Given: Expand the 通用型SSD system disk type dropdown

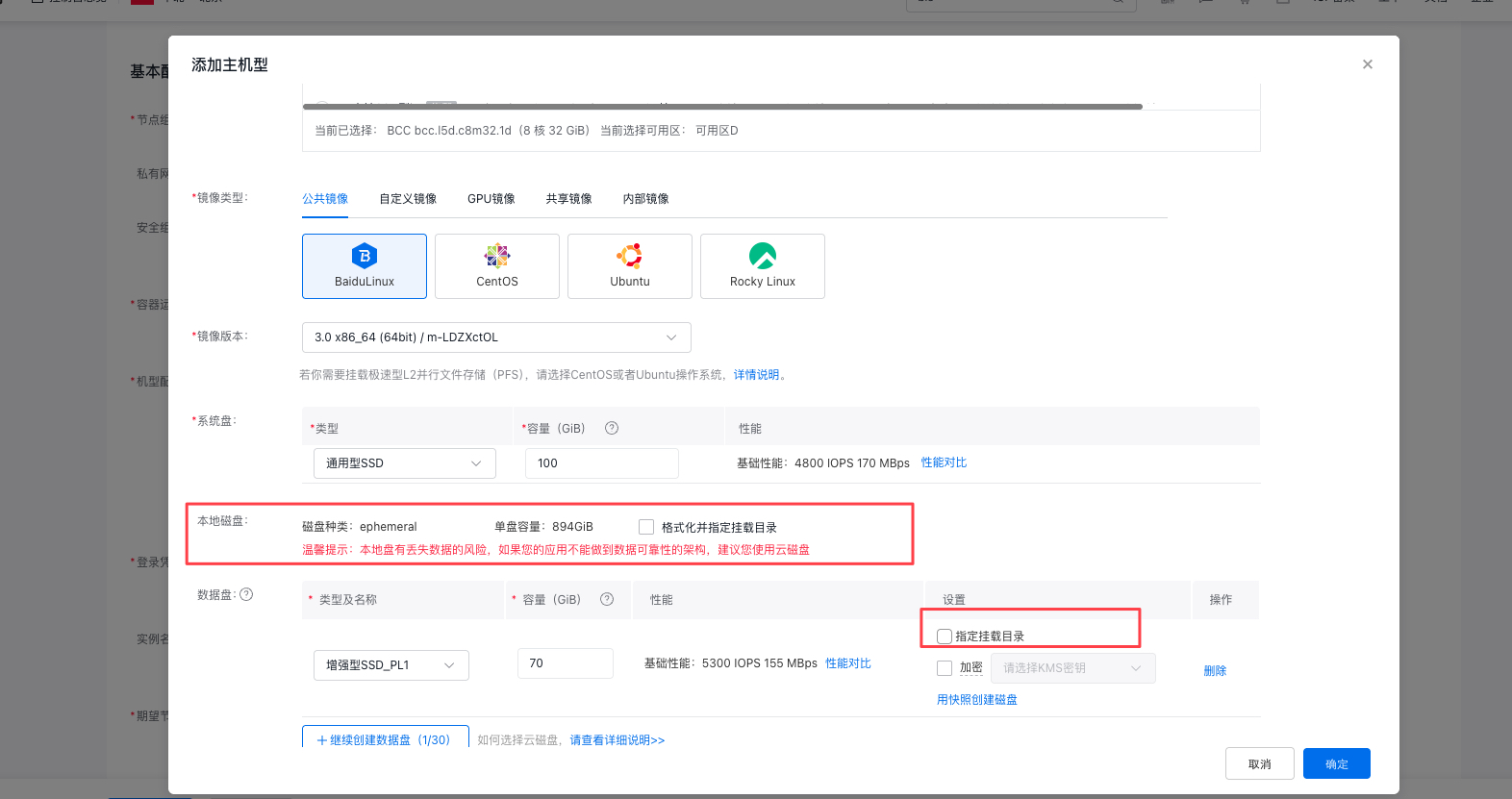Looking at the screenshot, I should [x=405, y=463].
